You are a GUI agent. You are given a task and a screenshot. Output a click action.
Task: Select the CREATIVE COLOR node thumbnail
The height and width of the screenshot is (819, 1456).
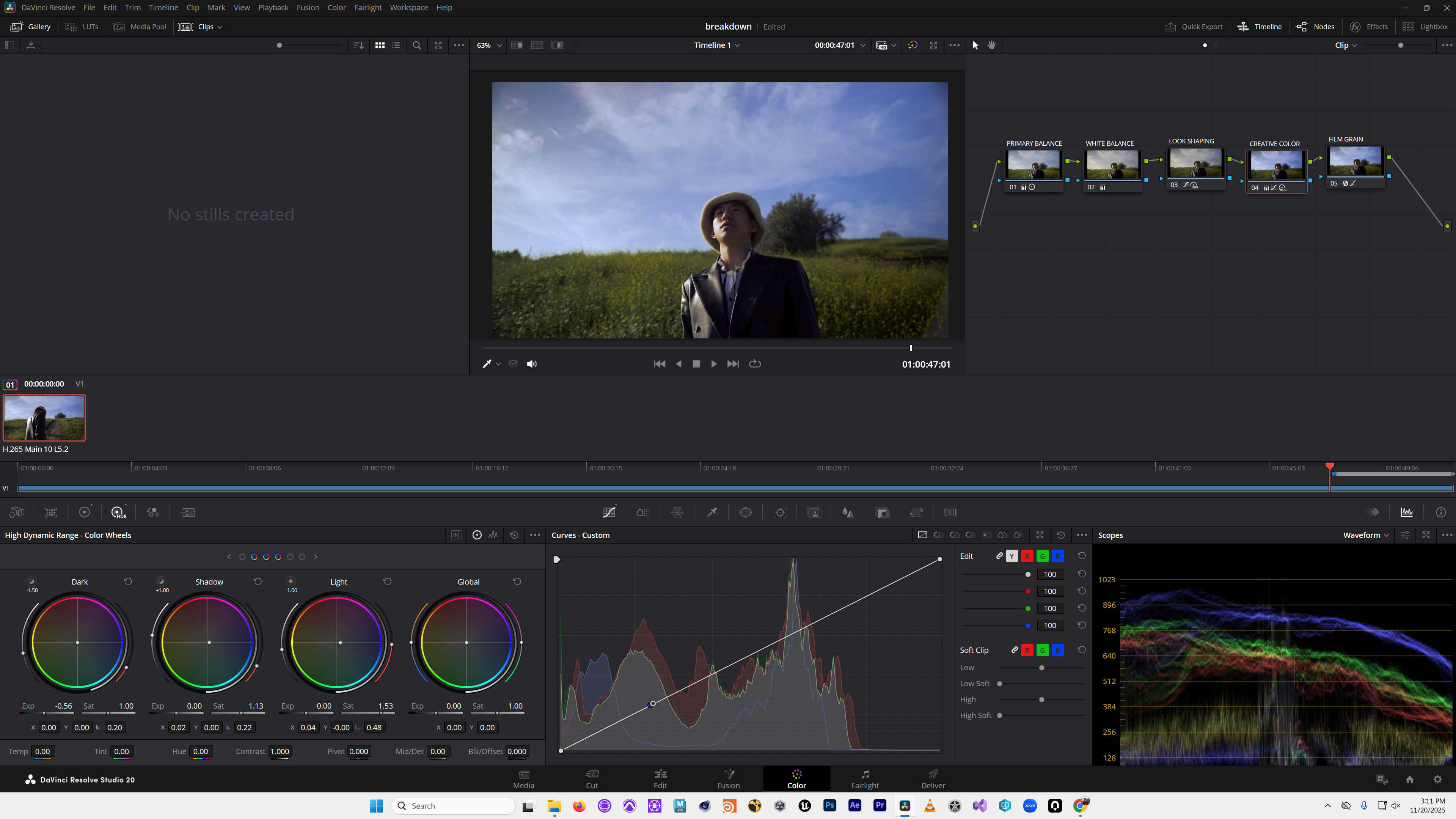(x=1276, y=165)
